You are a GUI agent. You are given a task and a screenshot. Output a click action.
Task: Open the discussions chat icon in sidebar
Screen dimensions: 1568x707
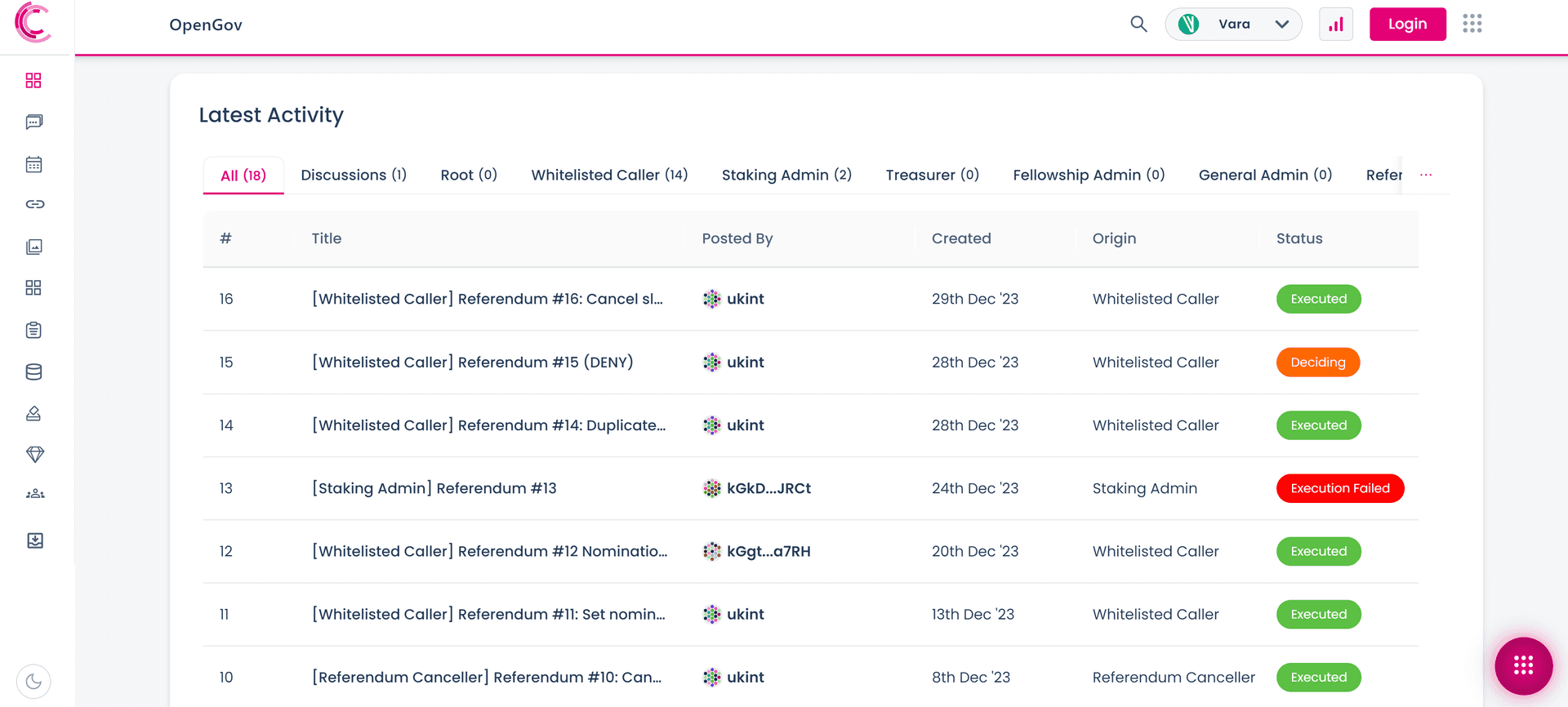click(33, 122)
